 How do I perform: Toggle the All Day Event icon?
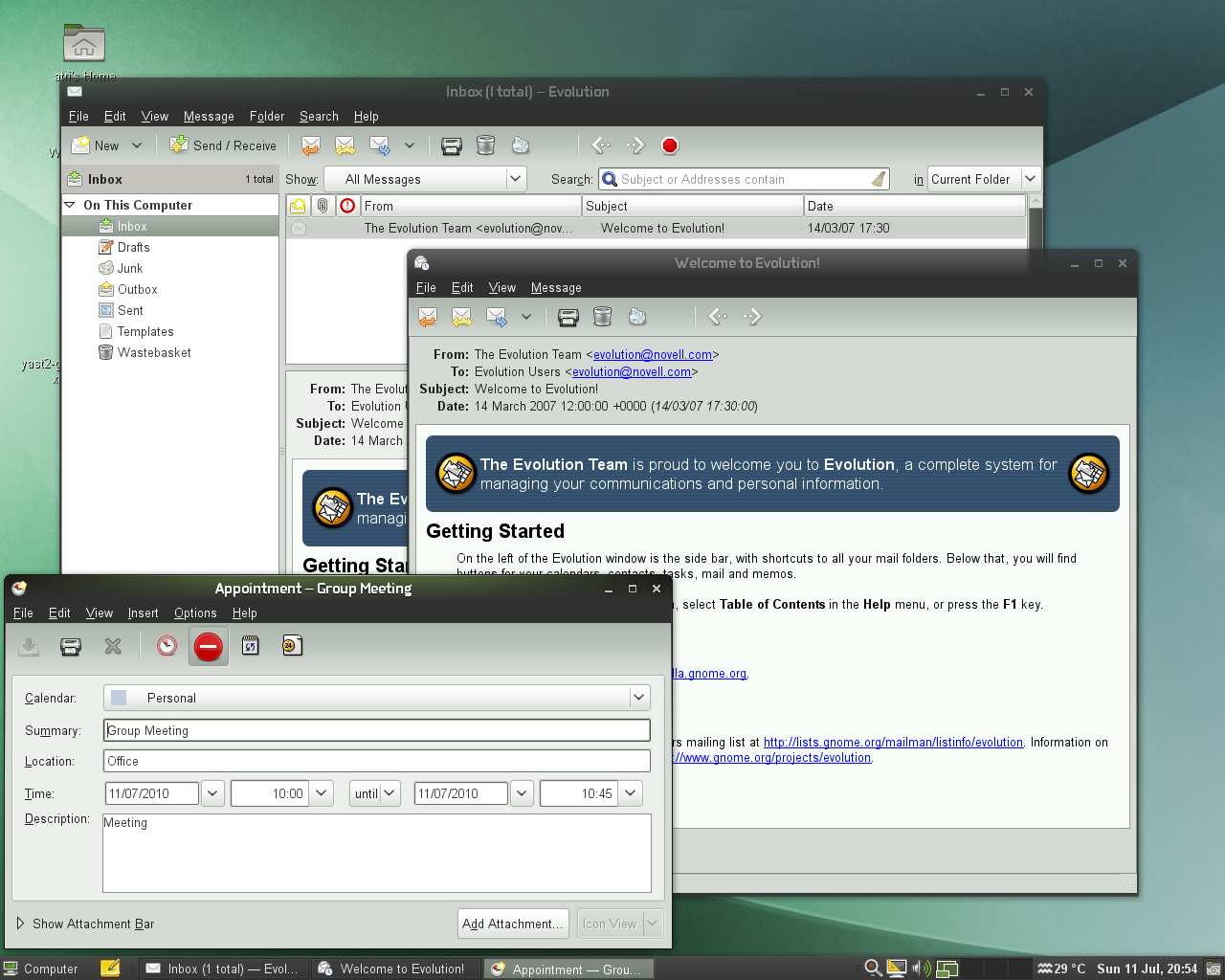coord(292,647)
